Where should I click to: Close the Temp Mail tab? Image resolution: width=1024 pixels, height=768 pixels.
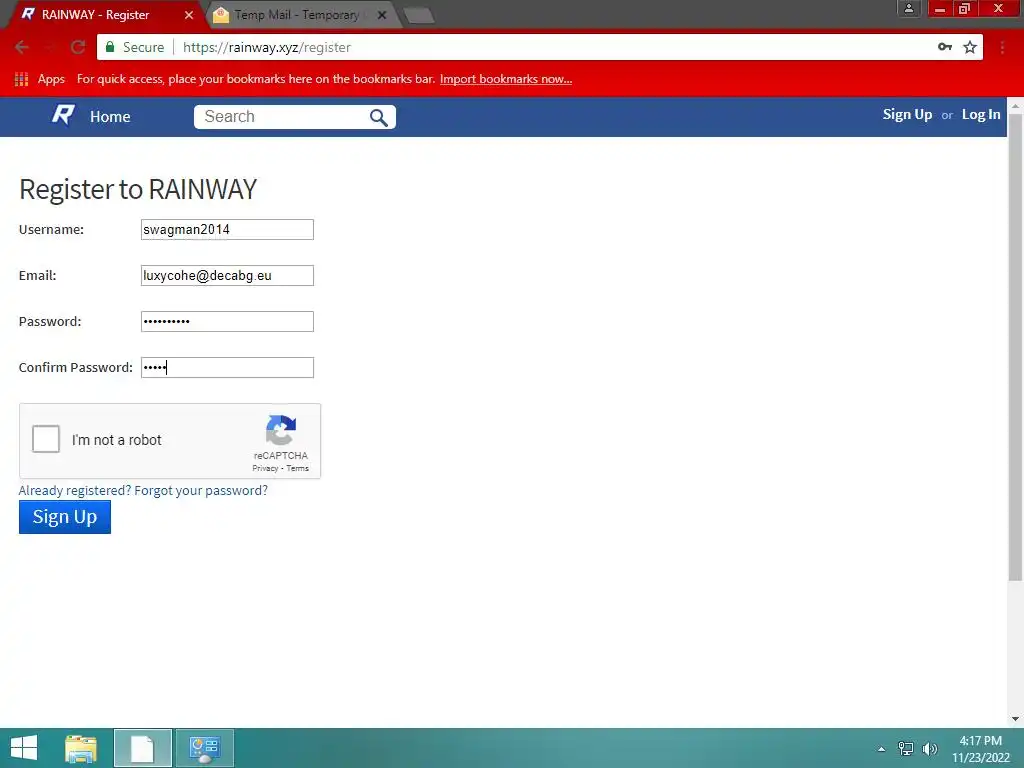382,15
